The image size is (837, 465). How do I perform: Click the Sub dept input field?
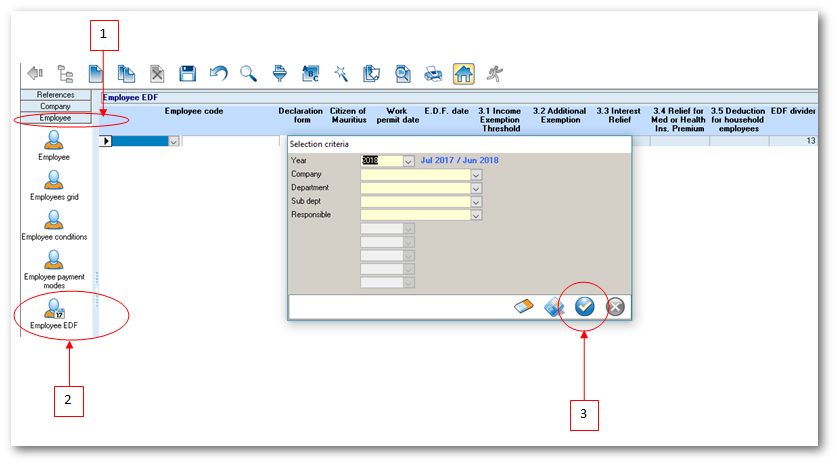tap(415, 201)
